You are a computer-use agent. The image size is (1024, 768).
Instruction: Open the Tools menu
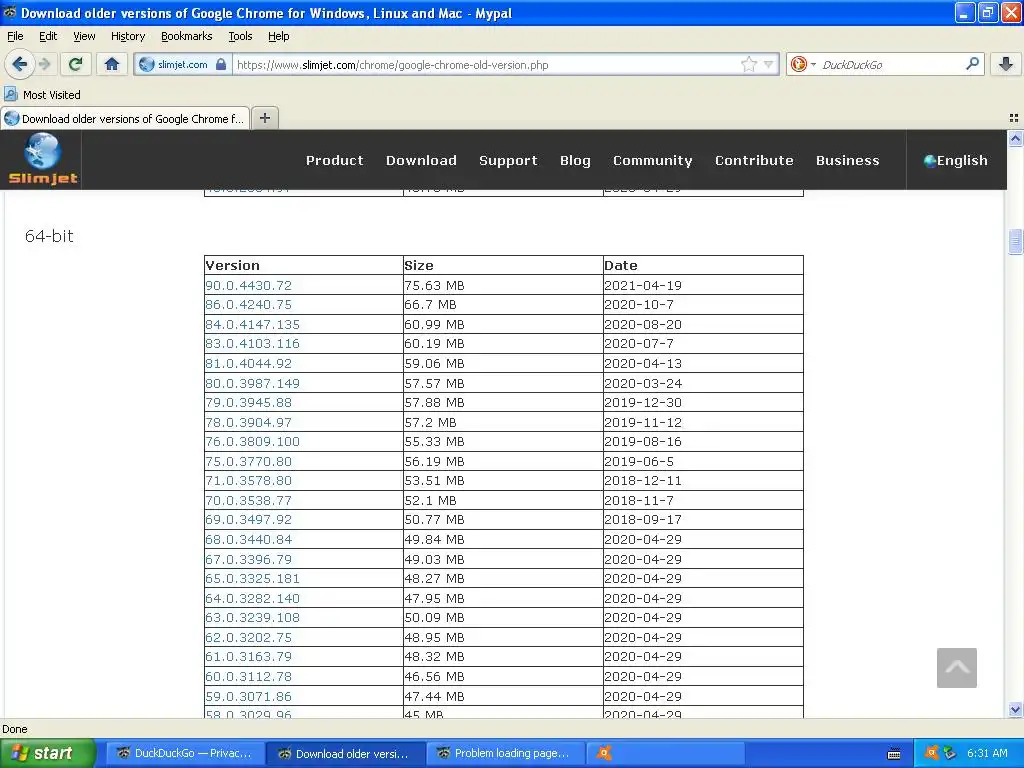(x=240, y=36)
